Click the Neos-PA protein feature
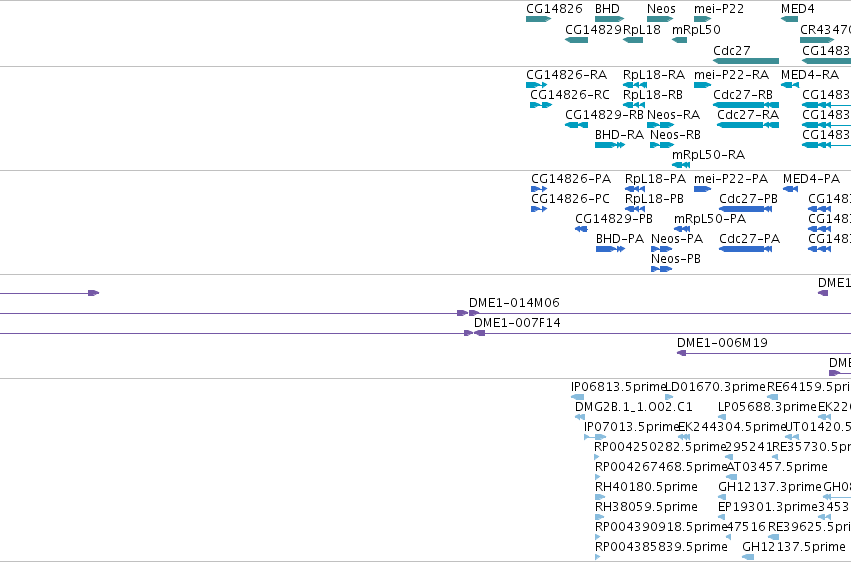 coord(662,250)
